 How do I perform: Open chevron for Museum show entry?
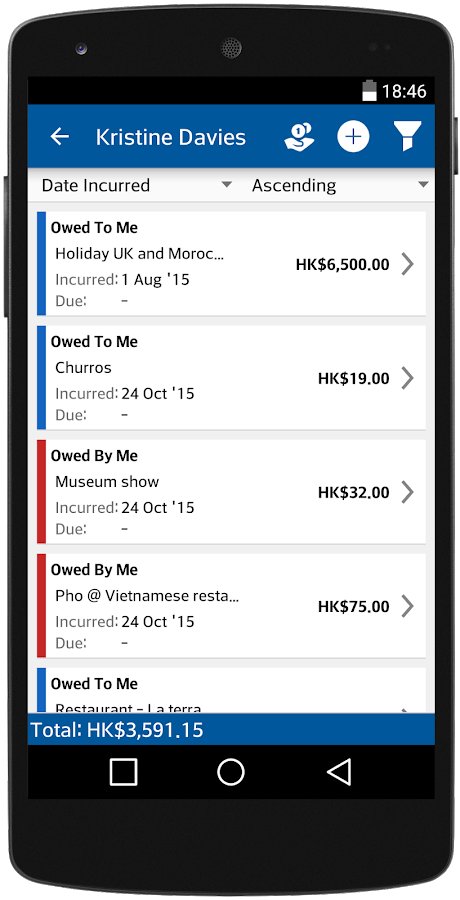click(408, 492)
